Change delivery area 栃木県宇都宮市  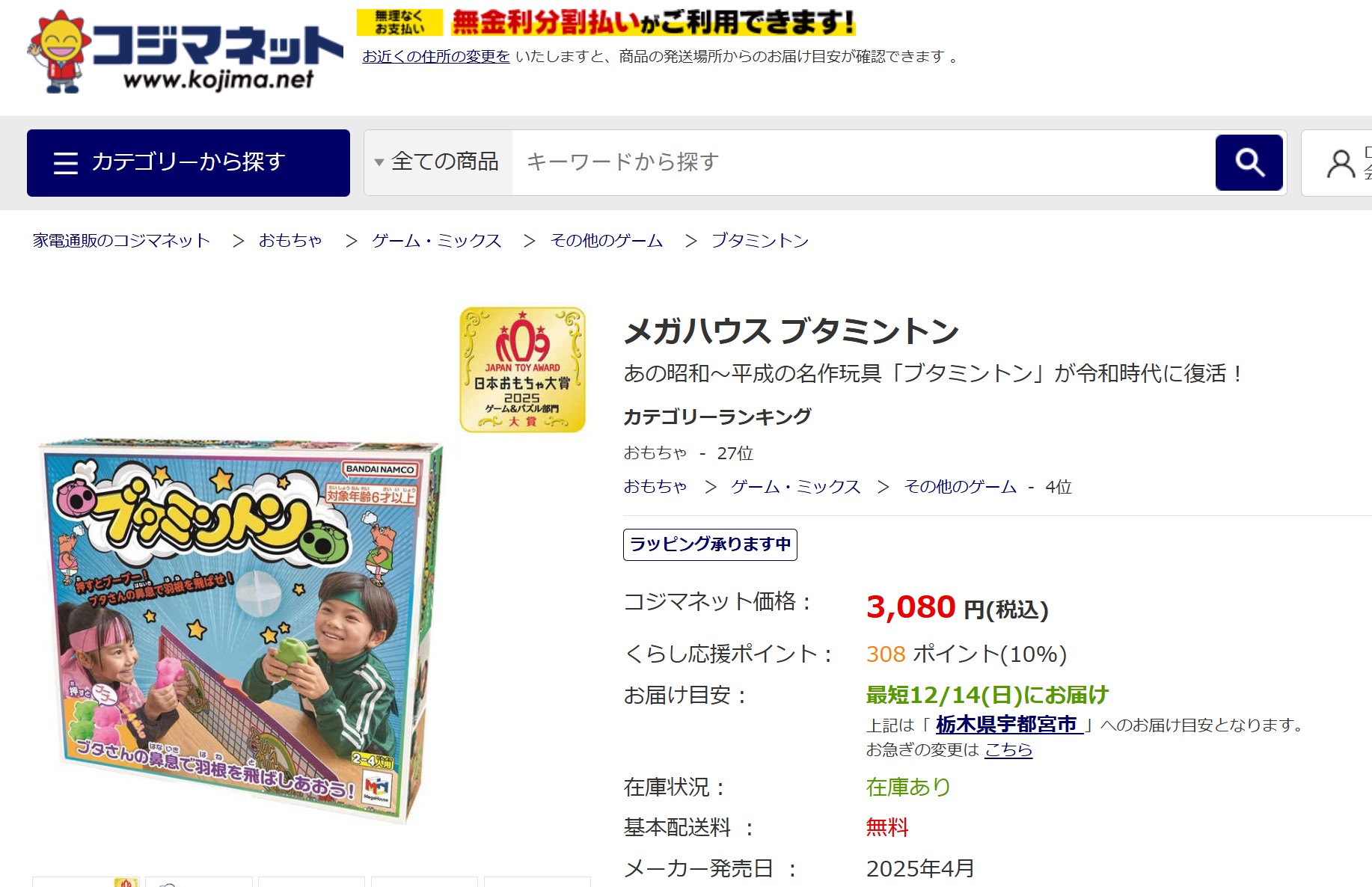(x=1009, y=724)
